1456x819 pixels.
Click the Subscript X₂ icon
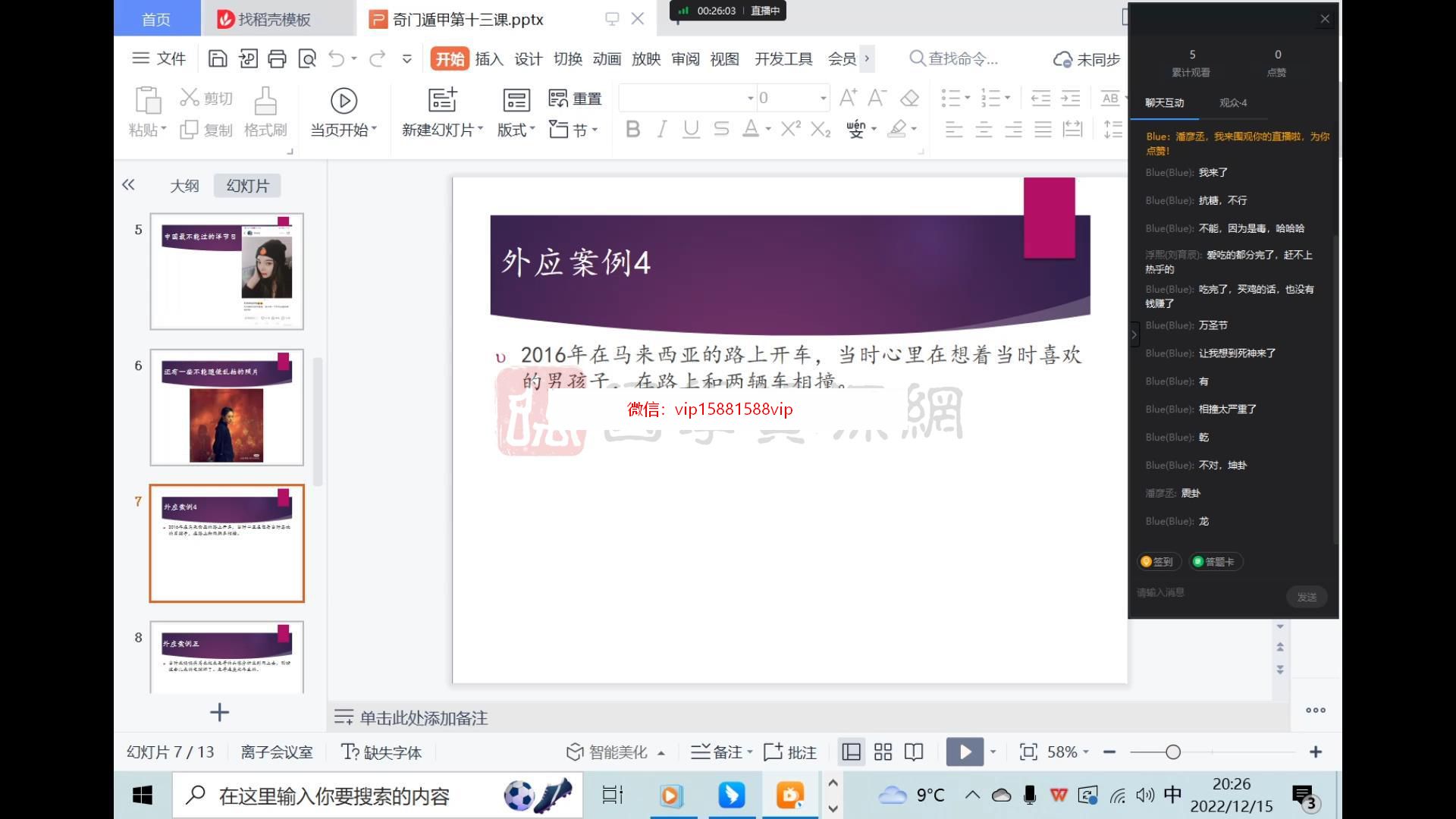(x=821, y=130)
